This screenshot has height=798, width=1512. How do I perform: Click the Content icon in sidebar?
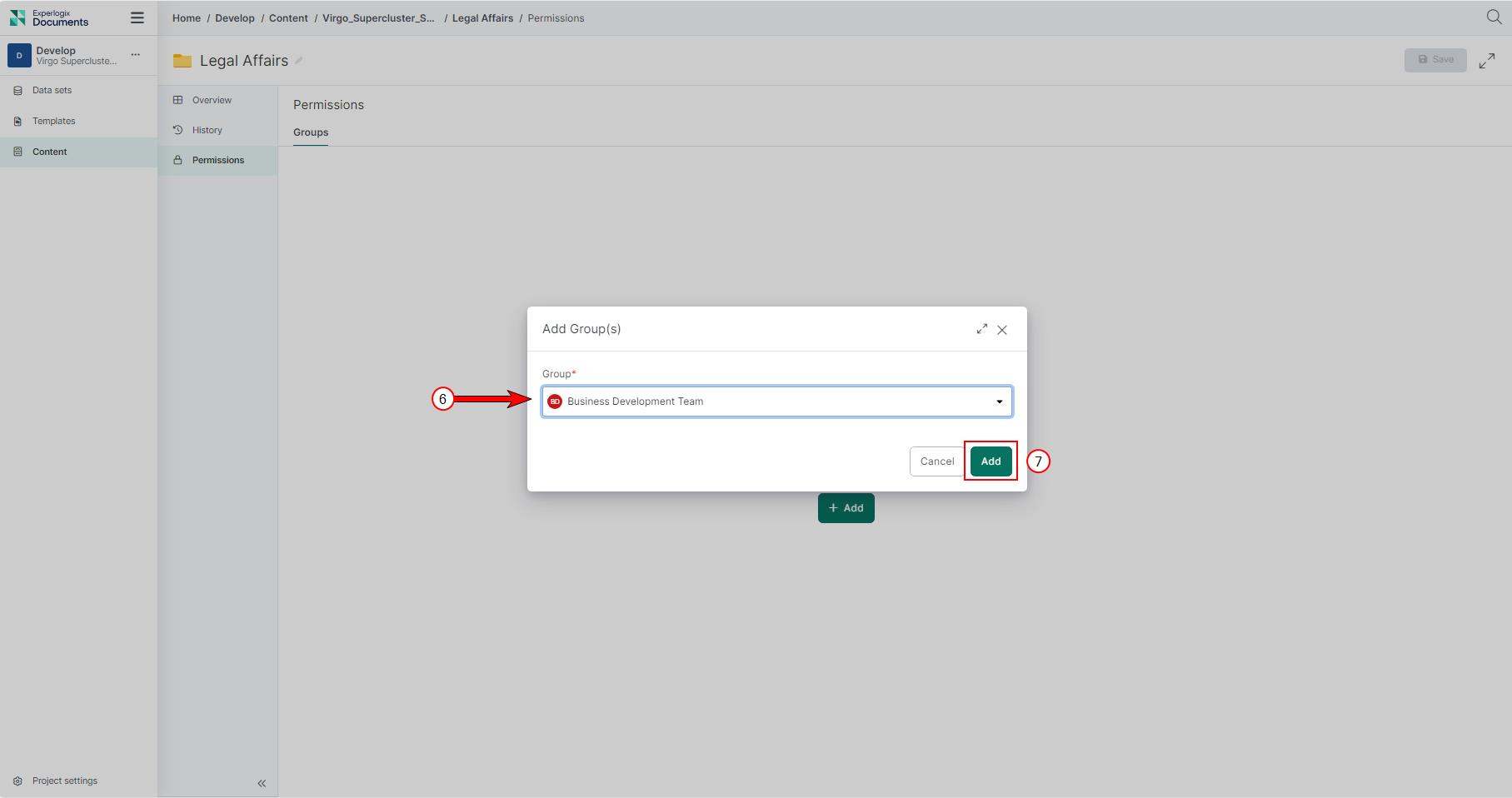pos(17,152)
